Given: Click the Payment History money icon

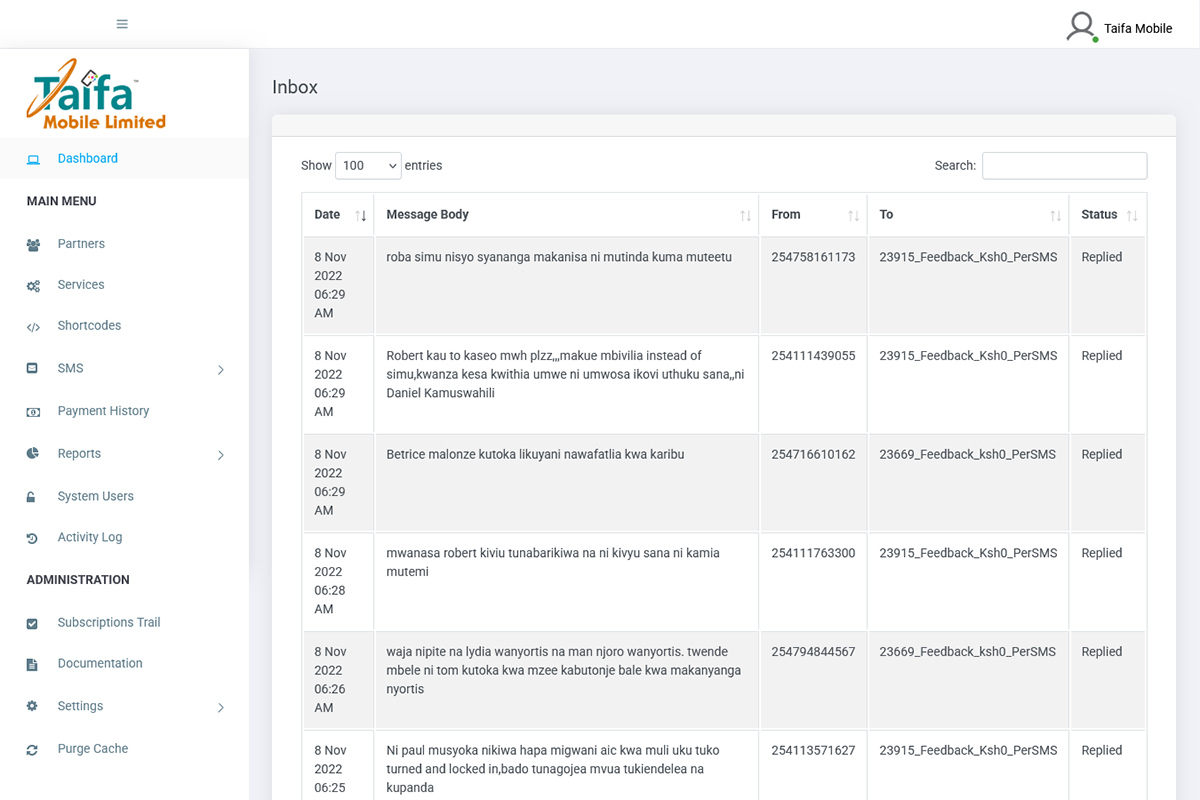Looking at the screenshot, I should pos(33,412).
